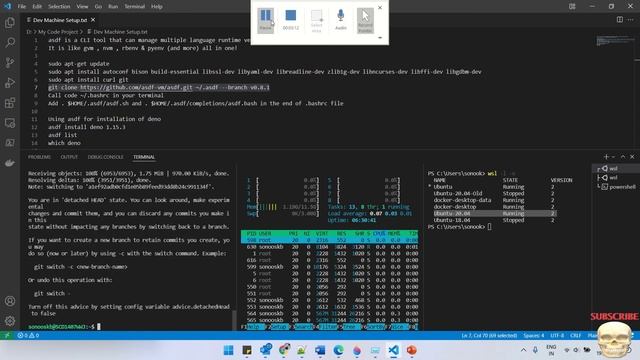Viewport: 640px width, 360px height.
Task: Open the Search view in activity bar
Action: pyautogui.click(x=10, y=42)
